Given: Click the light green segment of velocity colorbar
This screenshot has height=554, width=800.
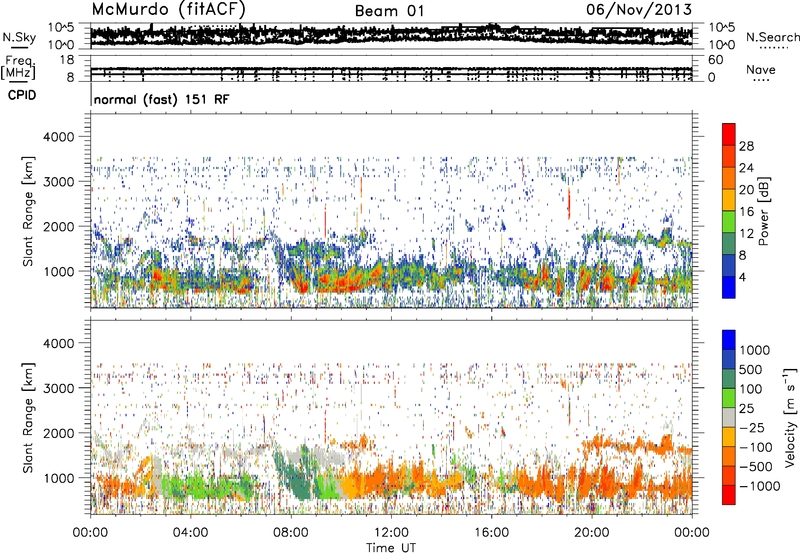Looking at the screenshot, I should coord(729,398).
